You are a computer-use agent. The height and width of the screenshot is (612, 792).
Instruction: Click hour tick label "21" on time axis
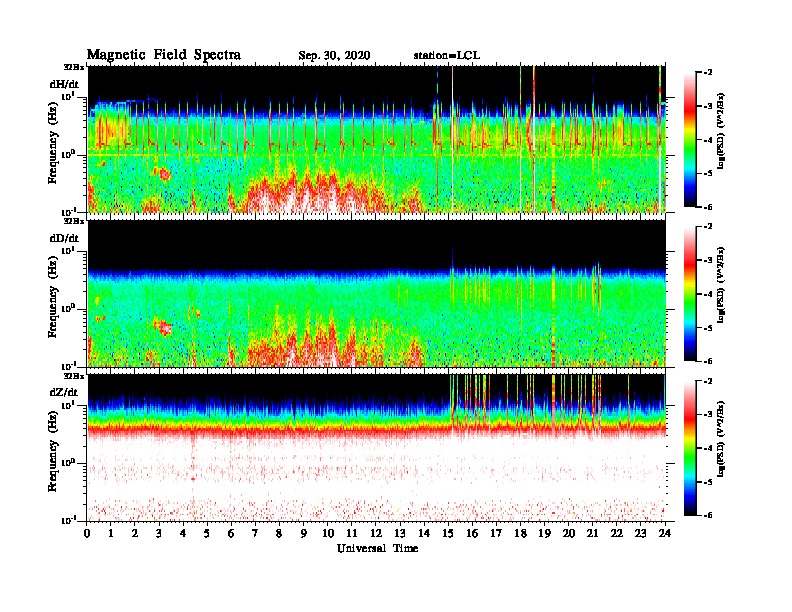(x=592, y=533)
